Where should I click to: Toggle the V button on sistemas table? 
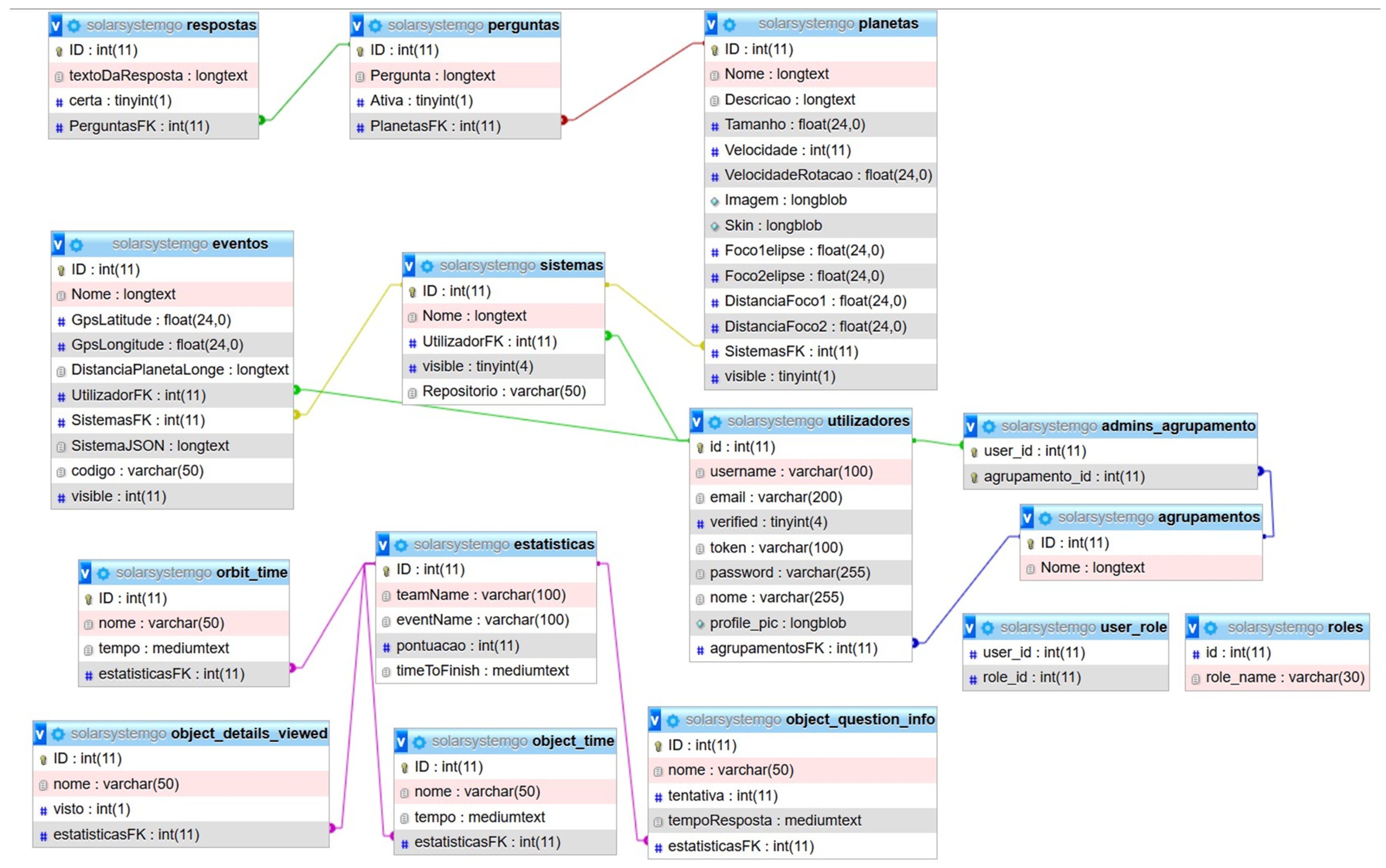point(409,266)
